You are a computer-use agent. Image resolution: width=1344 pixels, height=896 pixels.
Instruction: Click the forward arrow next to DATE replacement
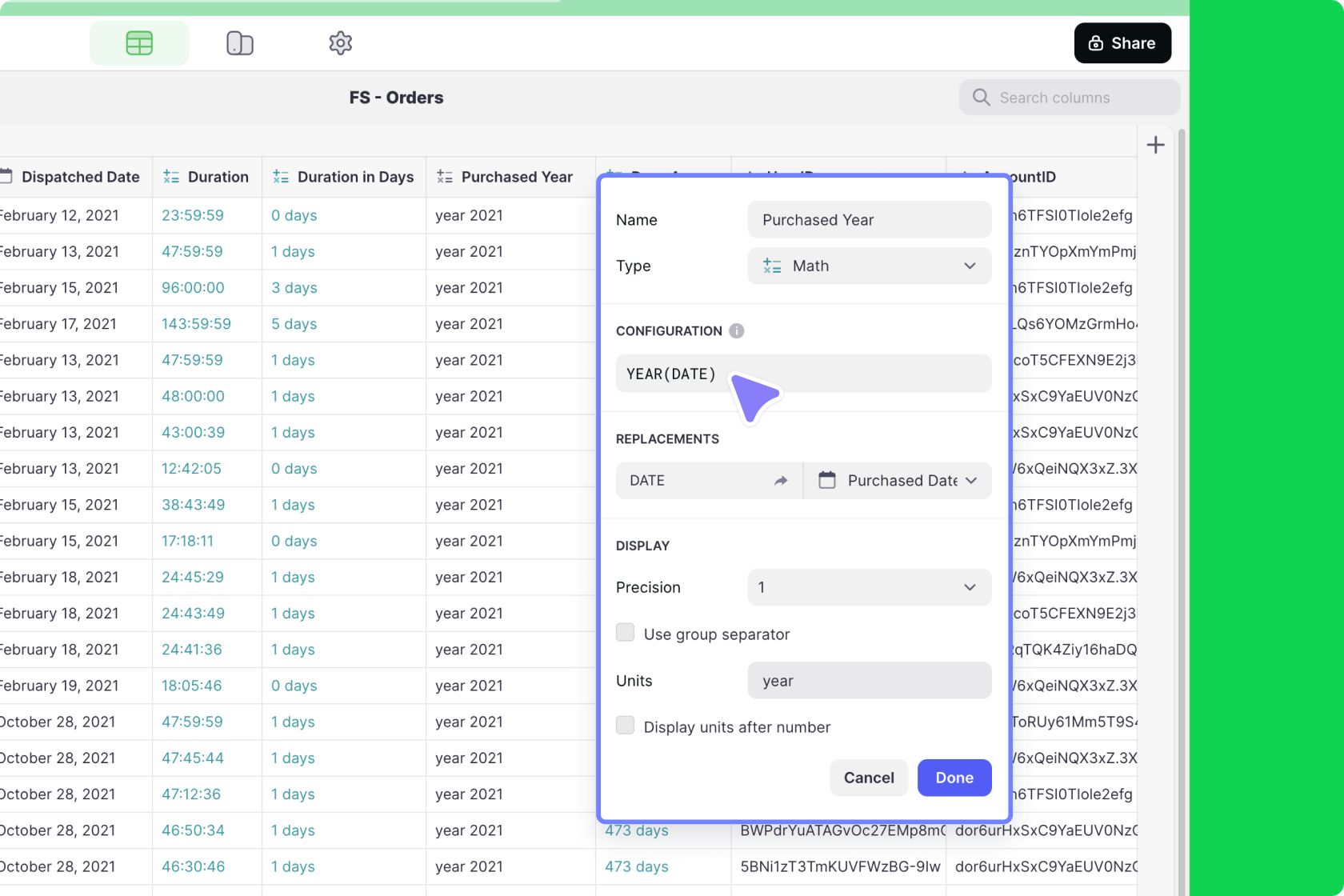[x=781, y=480]
